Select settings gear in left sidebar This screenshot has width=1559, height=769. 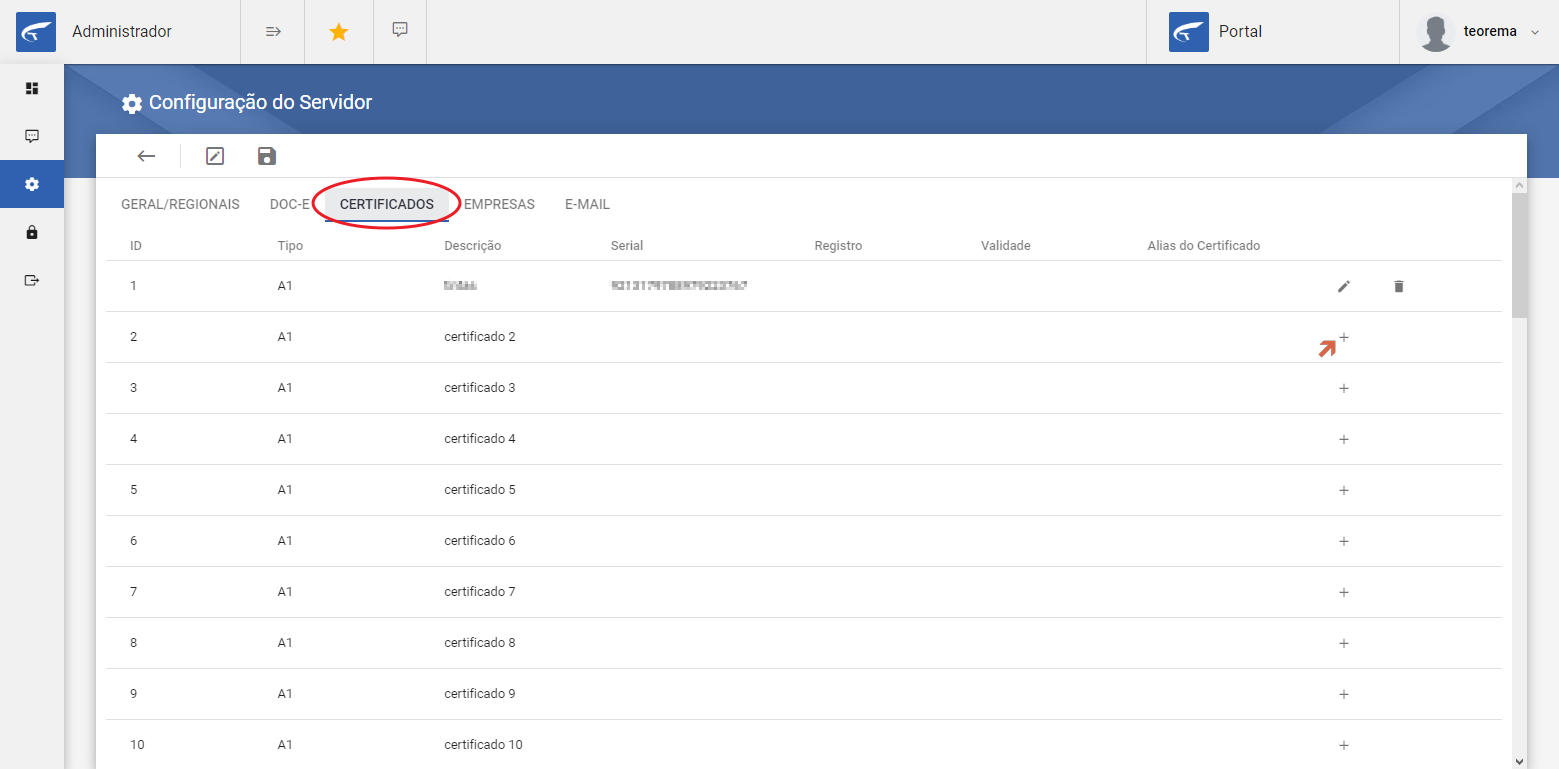32,184
